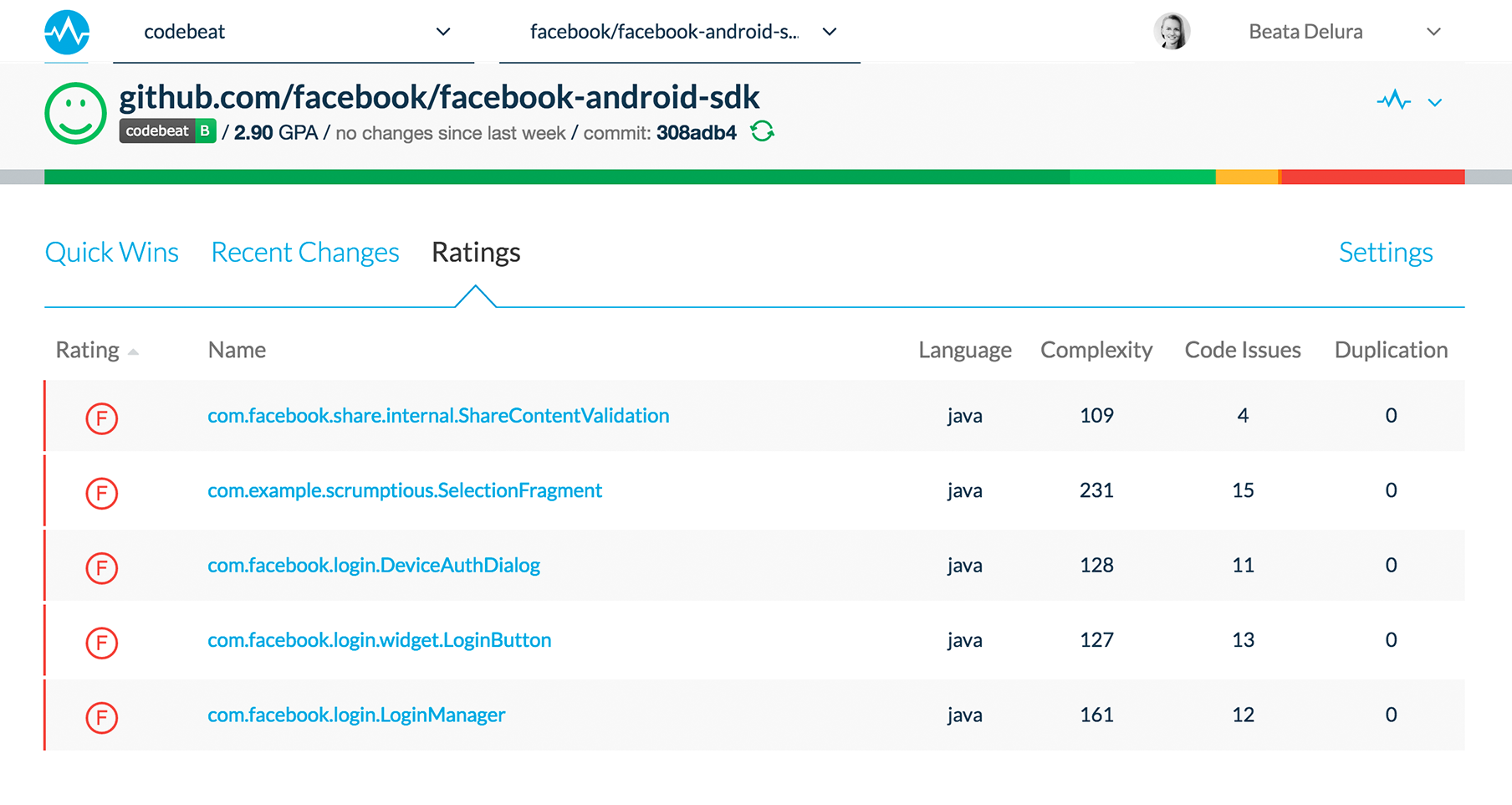This screenshot has width=1512, height=805.
Task: Click the complexity value 161
Action: pos(1096,715)
